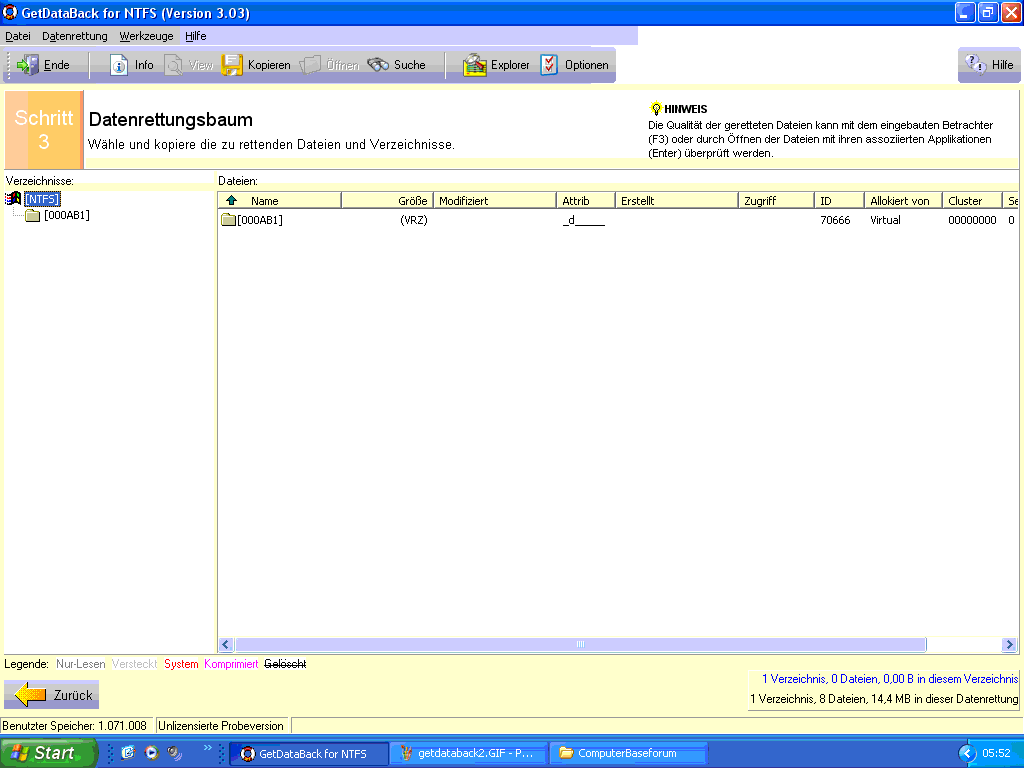Click the View magnifier toolbar icon
This screenshot has height=768, width=1024.
174,65
